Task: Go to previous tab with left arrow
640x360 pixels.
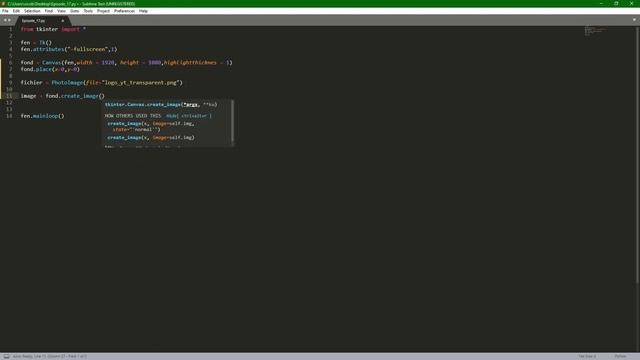Action: (x=5, y=20)
